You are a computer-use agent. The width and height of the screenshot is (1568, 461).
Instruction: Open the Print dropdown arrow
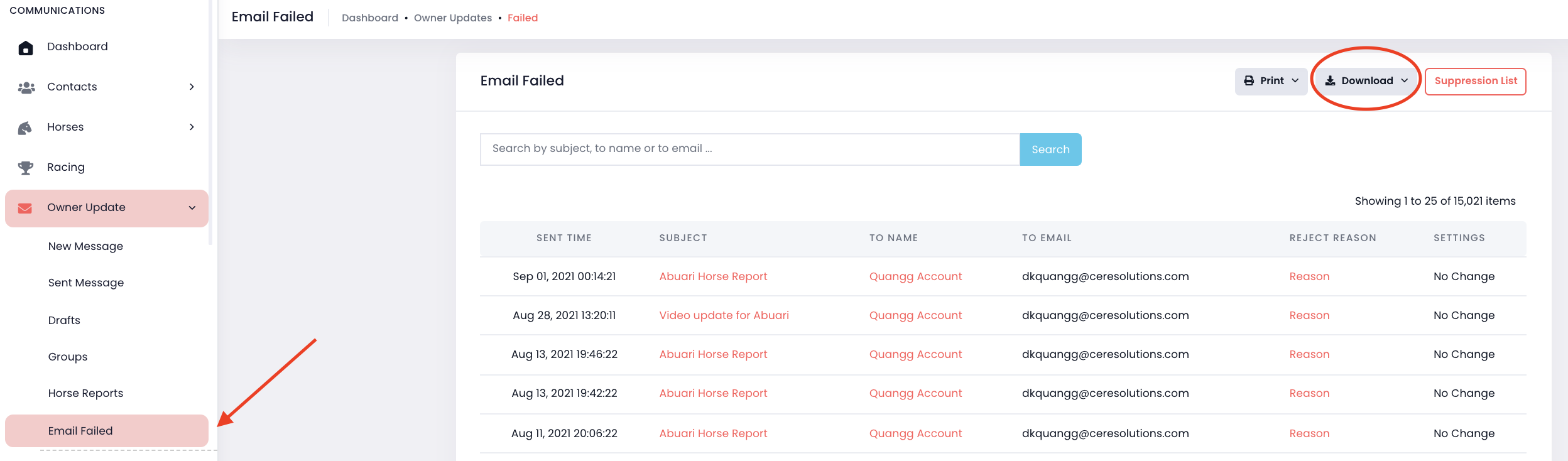pos(1295,81)
